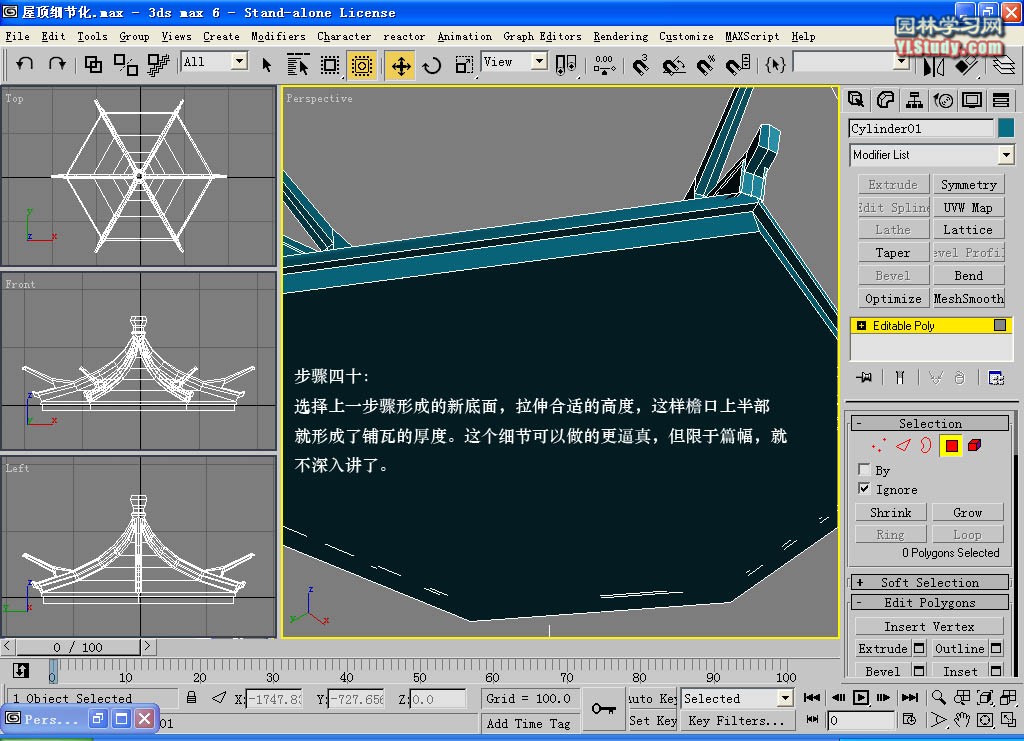The width and height of the screenshot is (1024, 741).
Task: Select the Rotate tool in toolbar
Action: [432, 65]
